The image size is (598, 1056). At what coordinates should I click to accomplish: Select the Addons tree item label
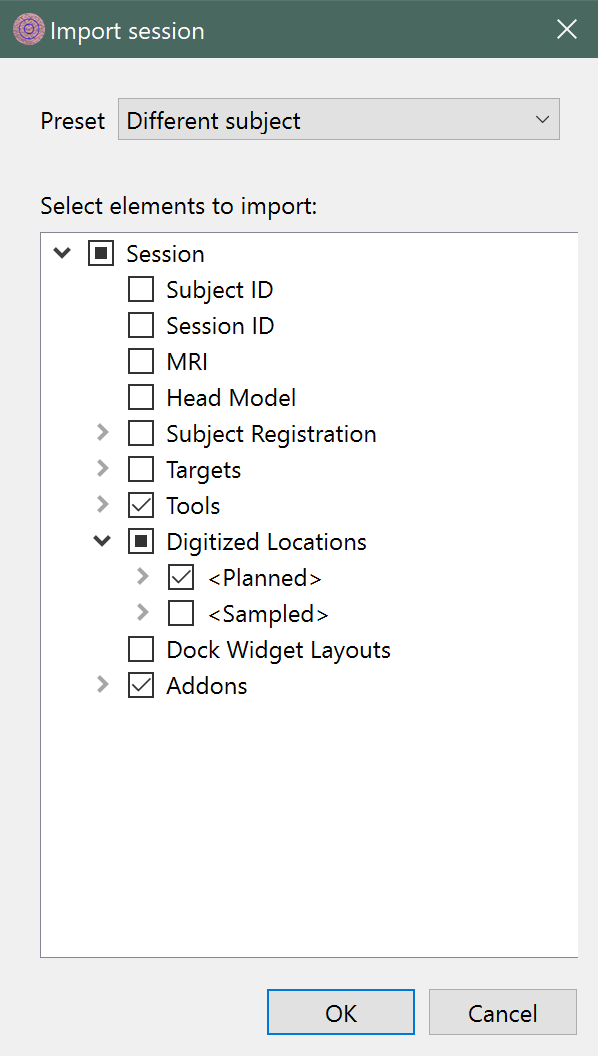point(207,686)
